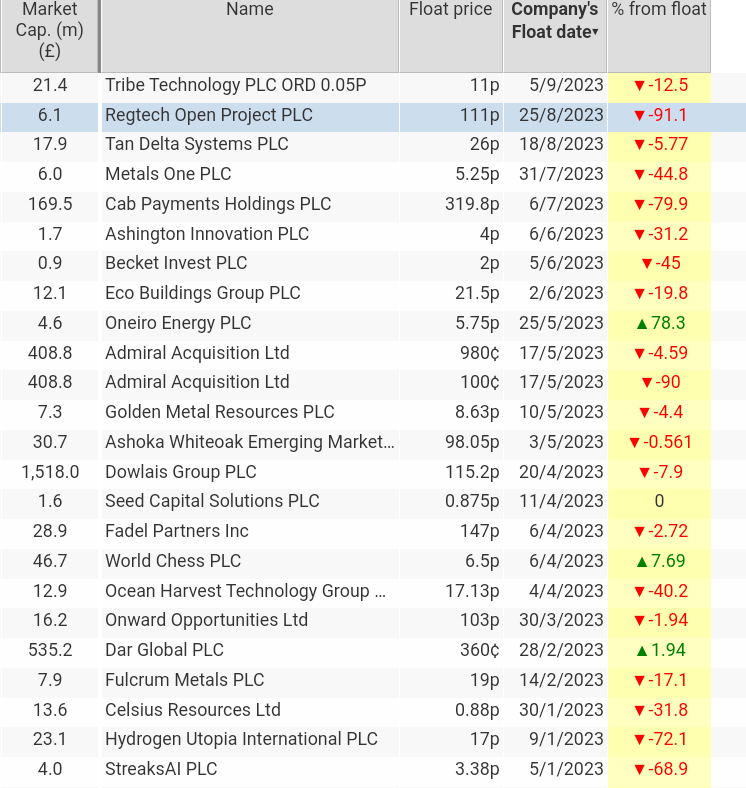Click the green up arrow beside 7.69
Image resolution: width=746 pixels, height=788 pixels.
pos(641,562)
